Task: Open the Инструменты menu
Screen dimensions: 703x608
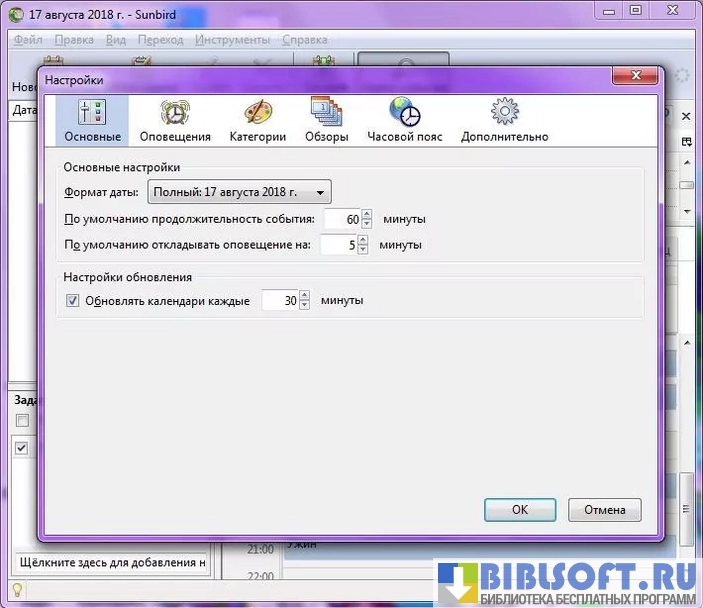Action: 232,40
